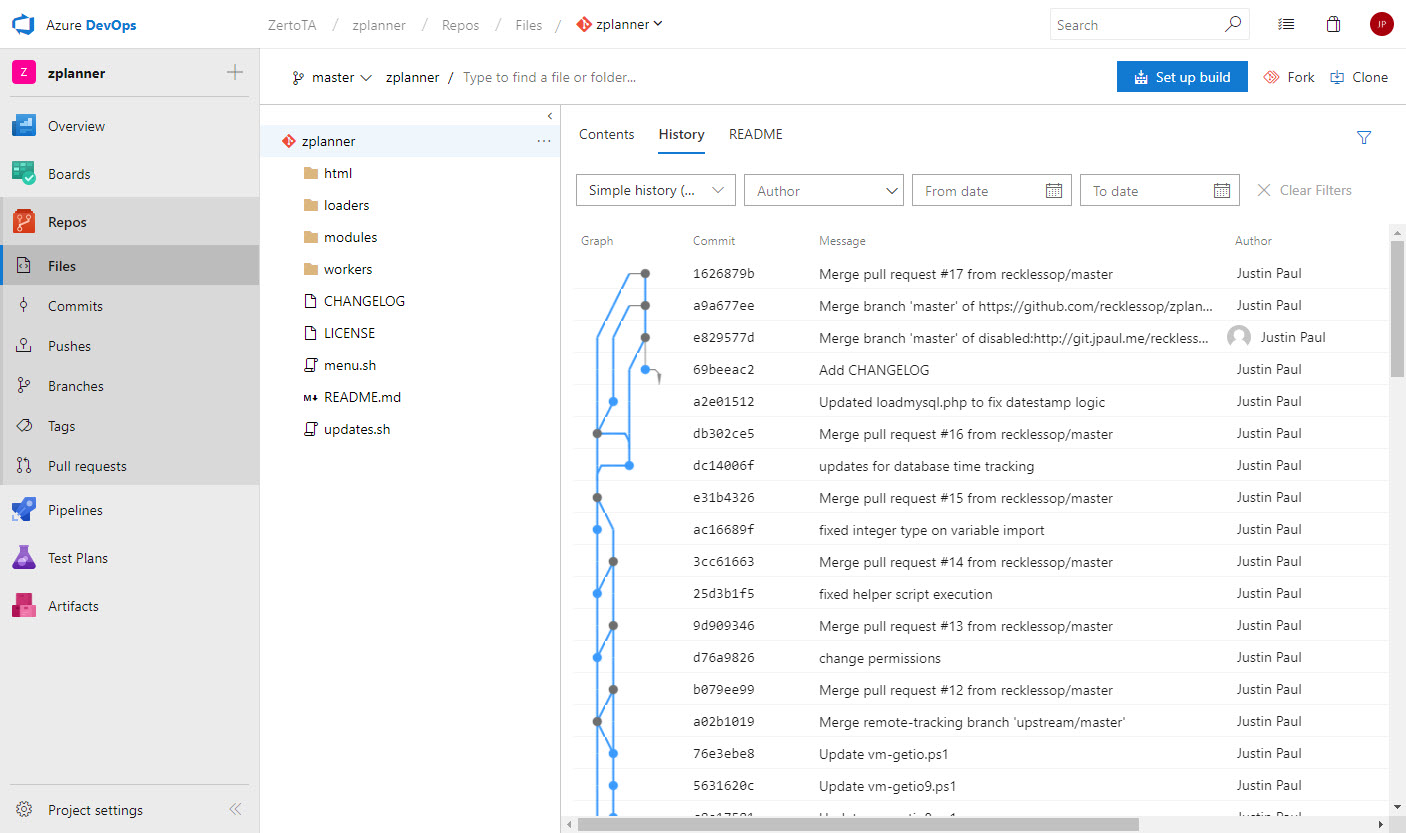Screen dimensions: 1406x833
Task: Collapse the file tree panel arrow
Action: tap(550, 116)
